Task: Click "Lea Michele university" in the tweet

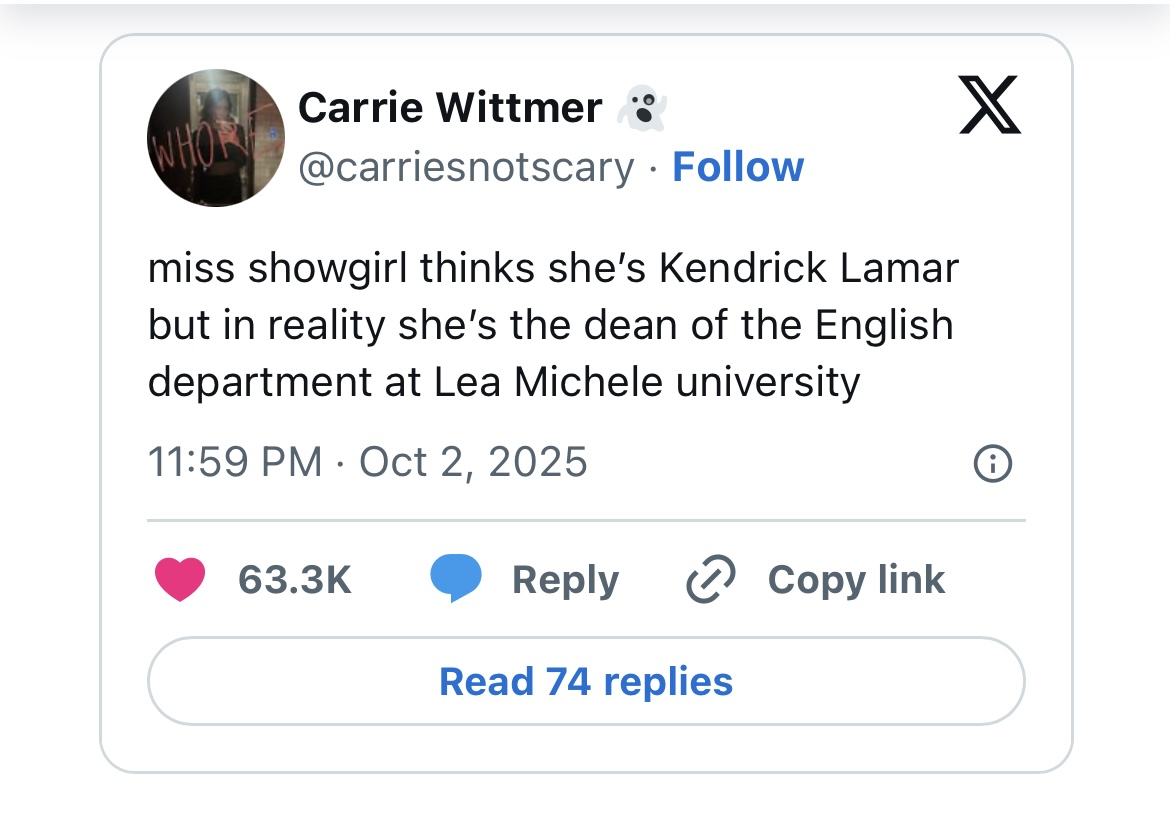Action: (647, 382)
